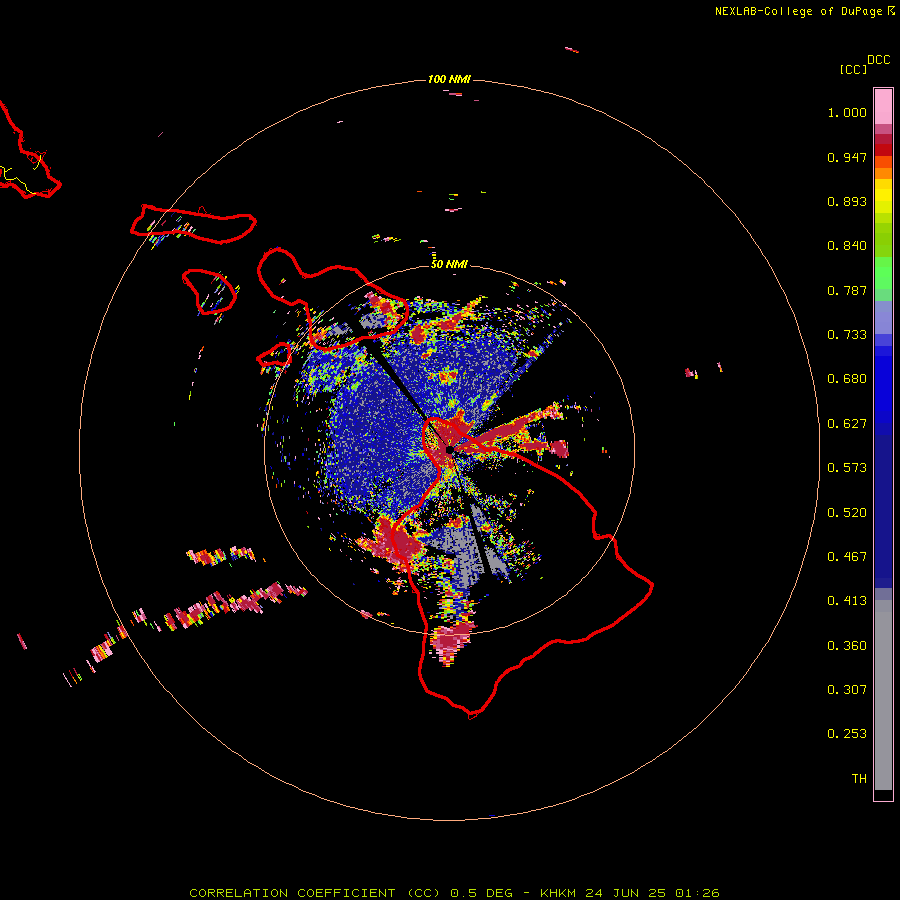This screenshot has width=900, height=900.
Task: Select the 0.627 scale value
Action: (x=847, y=424)
